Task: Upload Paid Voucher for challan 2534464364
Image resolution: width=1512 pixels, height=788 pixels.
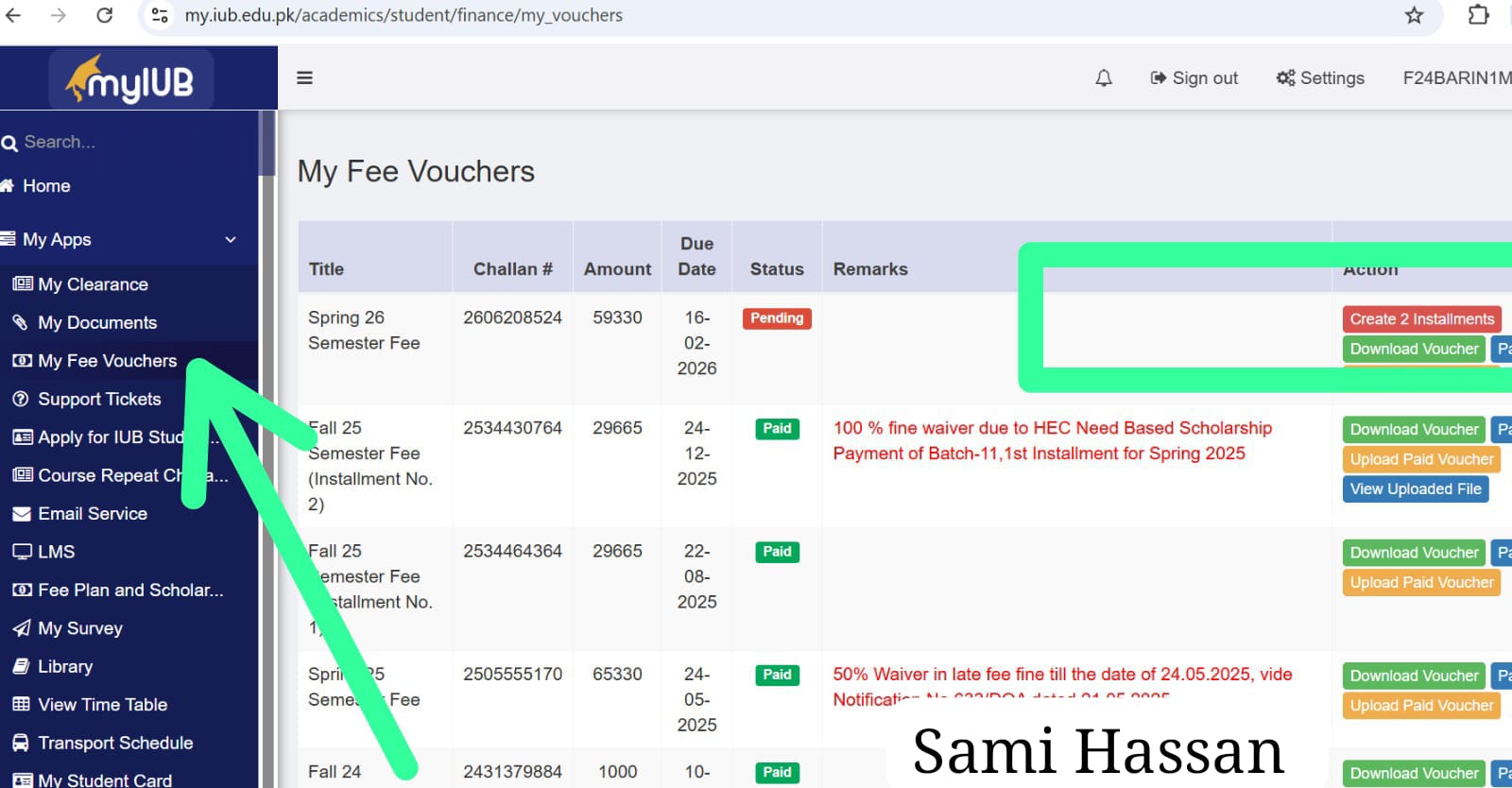Action: (1421, 583)
